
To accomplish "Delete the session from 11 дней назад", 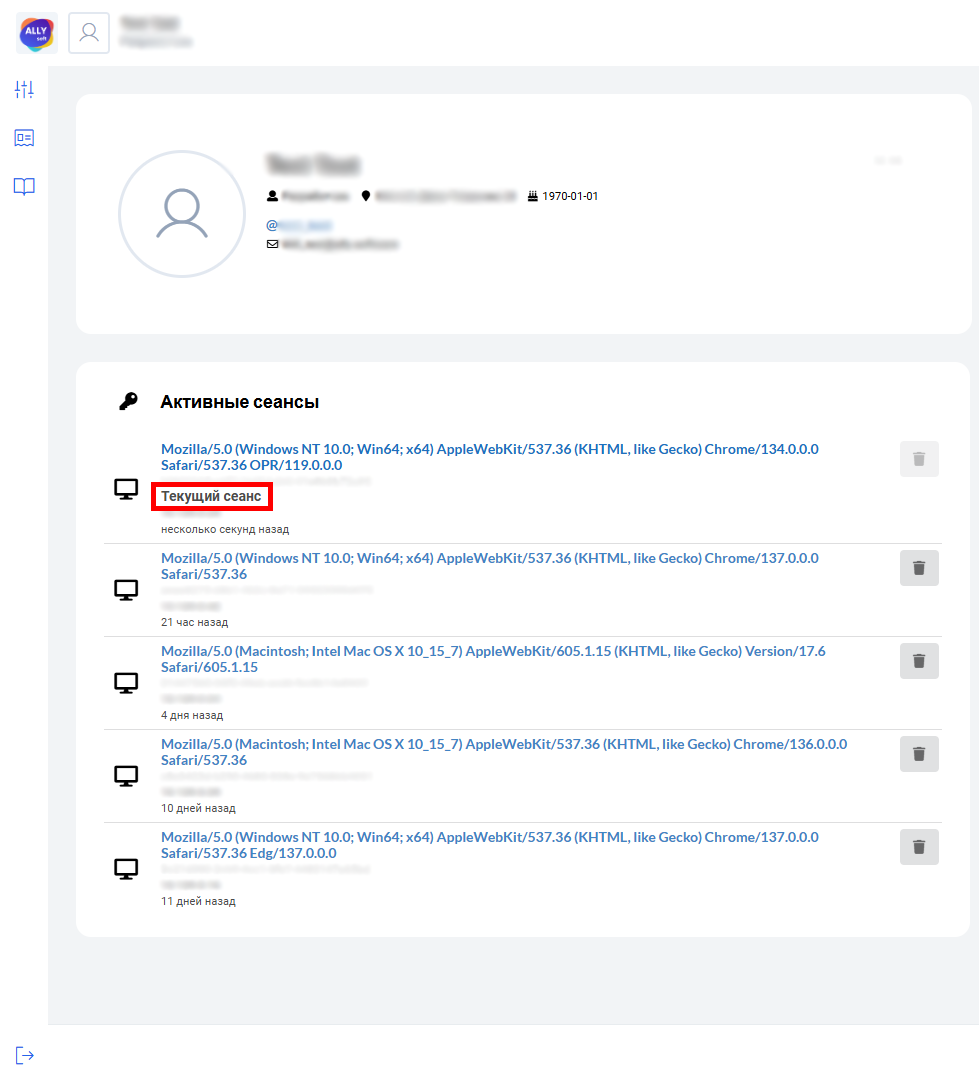I will (x=919, y=847).
